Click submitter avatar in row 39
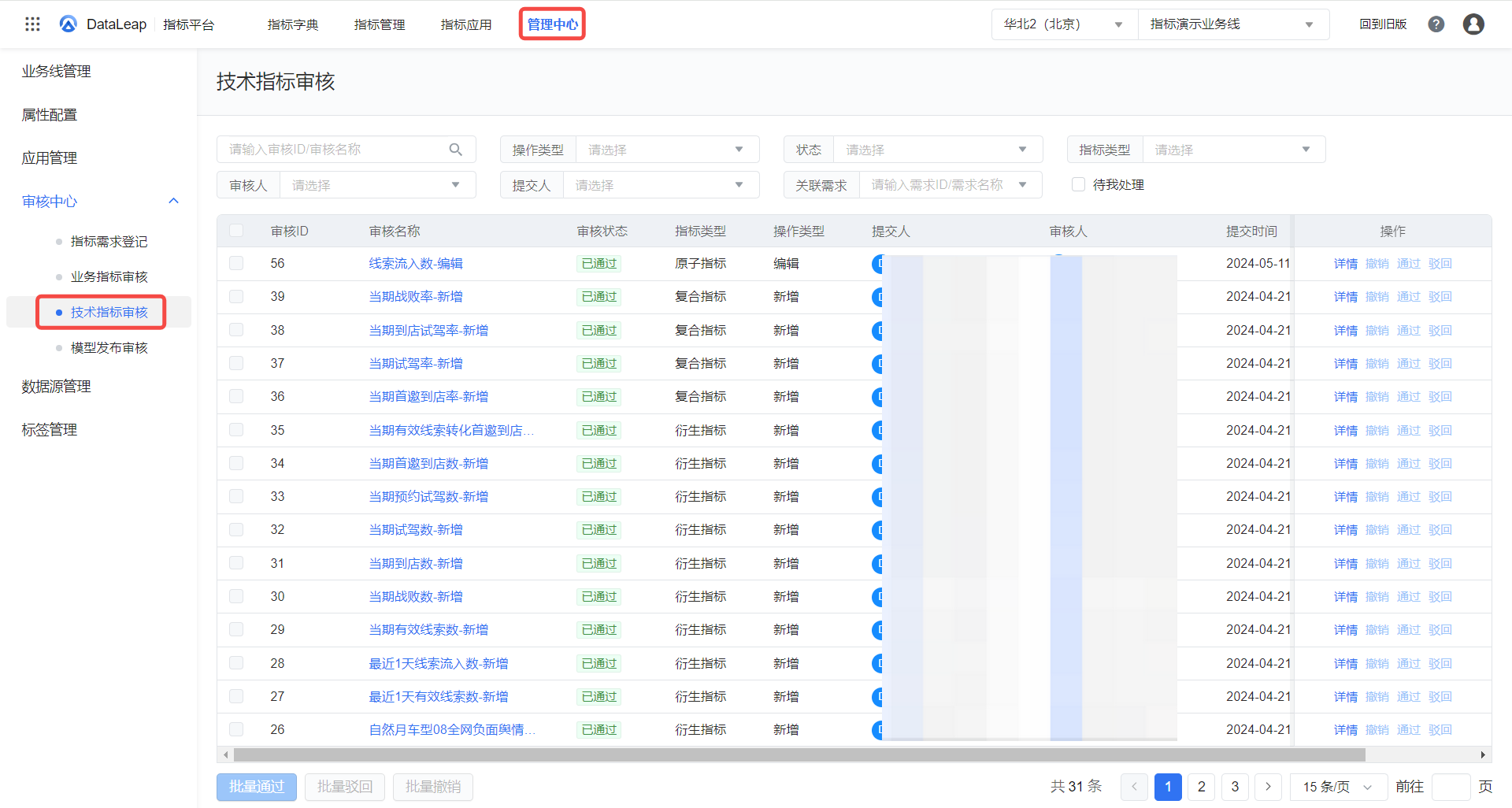Image resolution: width=1512 pixels, height=808 pixels. (x=877, y=297)
